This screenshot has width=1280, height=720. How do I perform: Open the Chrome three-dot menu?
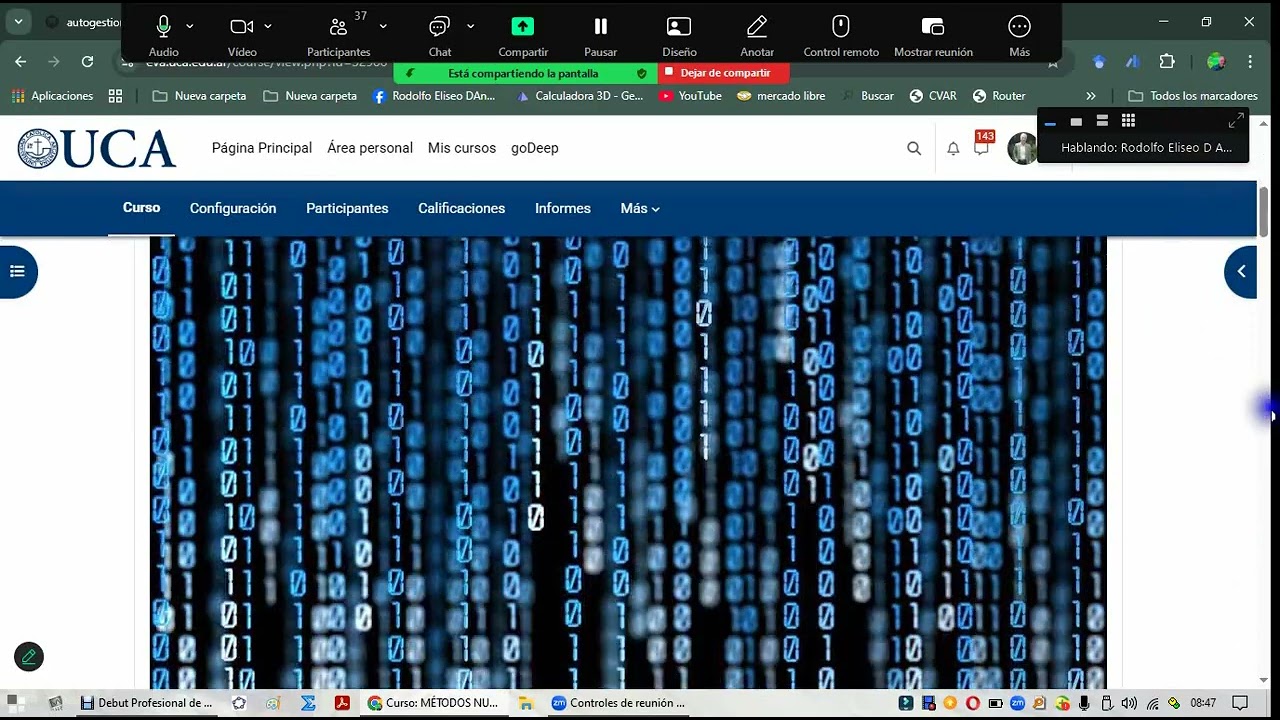pyautogui.click(x=1250, y=62)
